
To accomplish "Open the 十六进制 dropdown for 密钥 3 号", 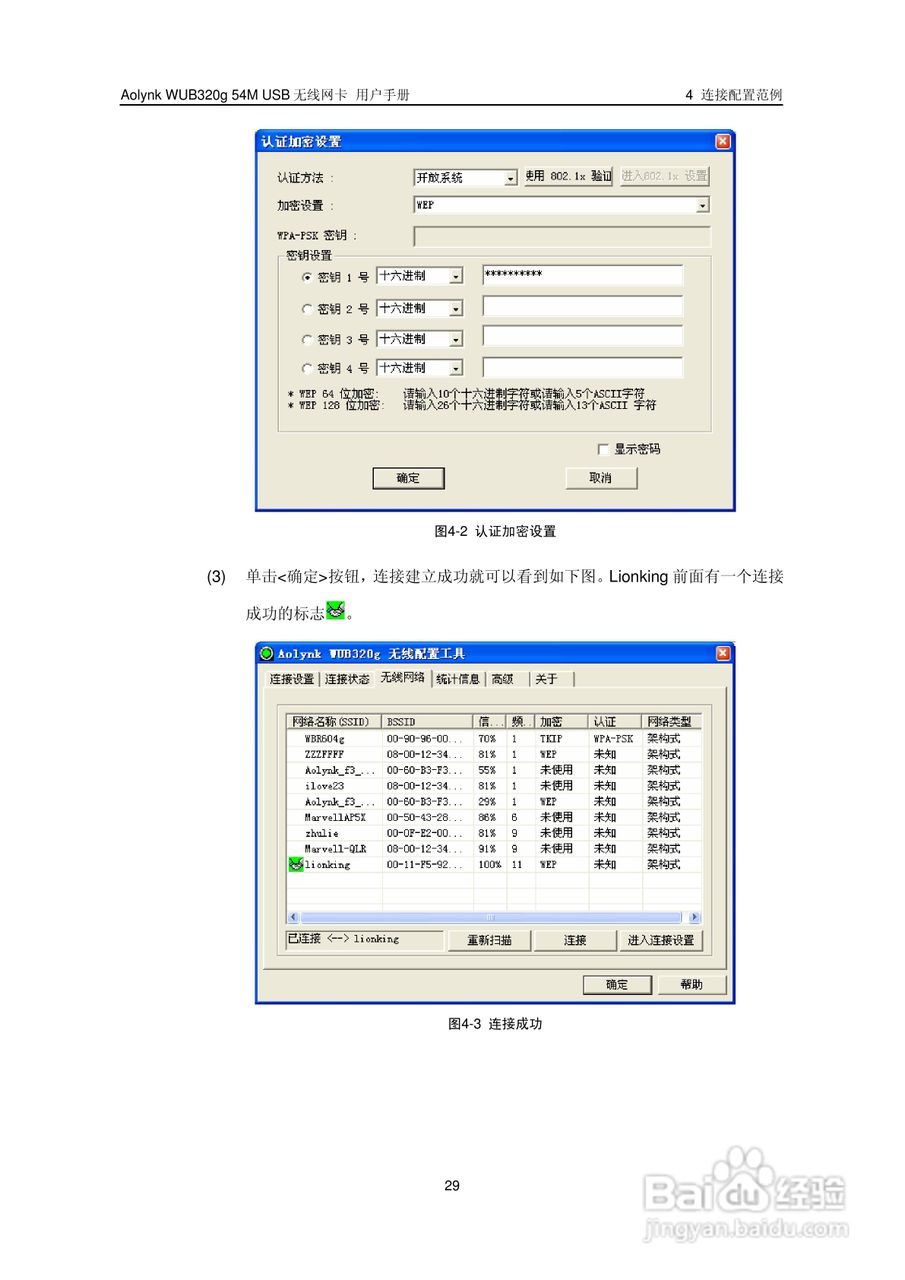I will pos(420,339).
